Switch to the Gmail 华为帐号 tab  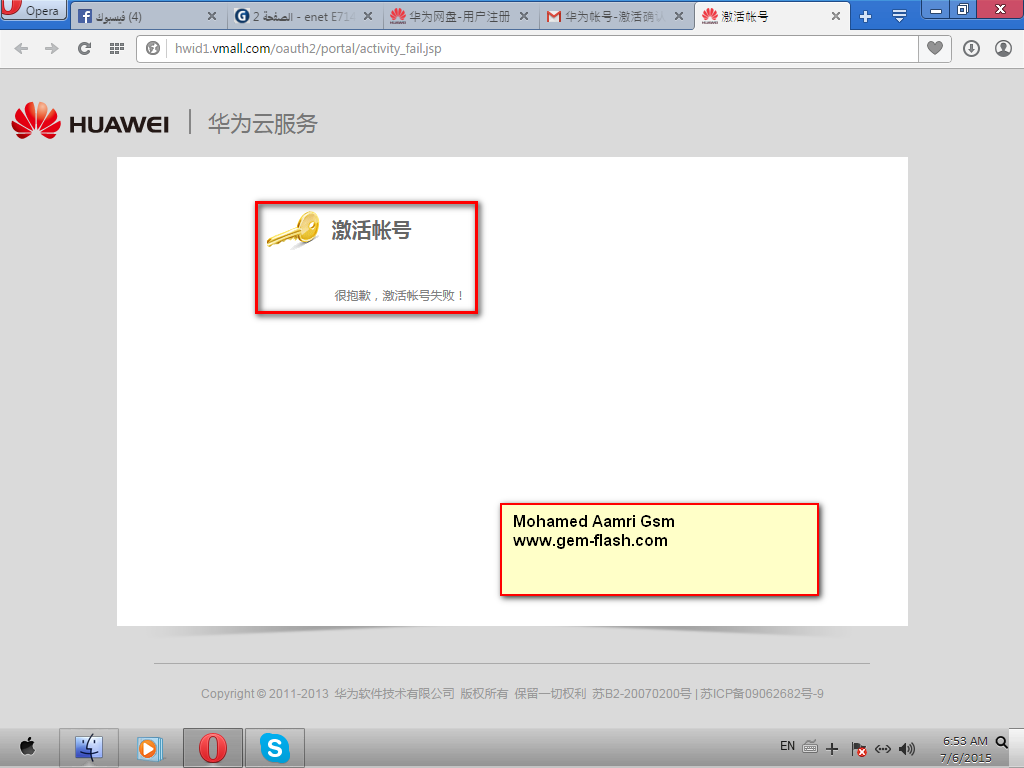coord(615,16)
